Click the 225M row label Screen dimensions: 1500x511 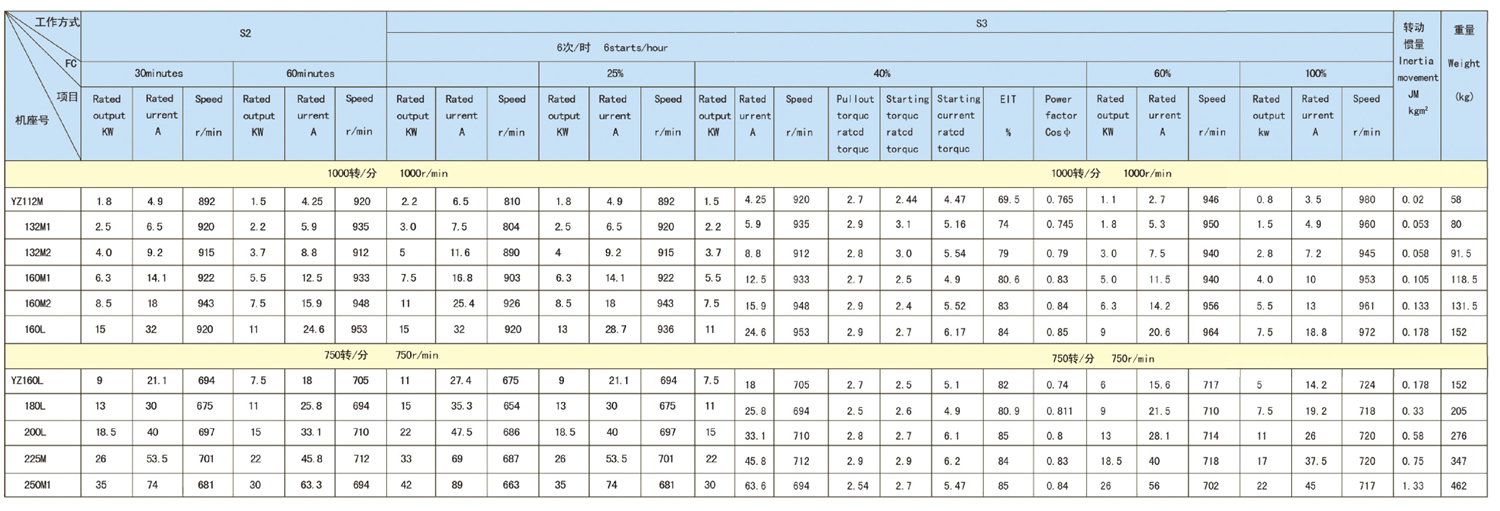[40, 458]
